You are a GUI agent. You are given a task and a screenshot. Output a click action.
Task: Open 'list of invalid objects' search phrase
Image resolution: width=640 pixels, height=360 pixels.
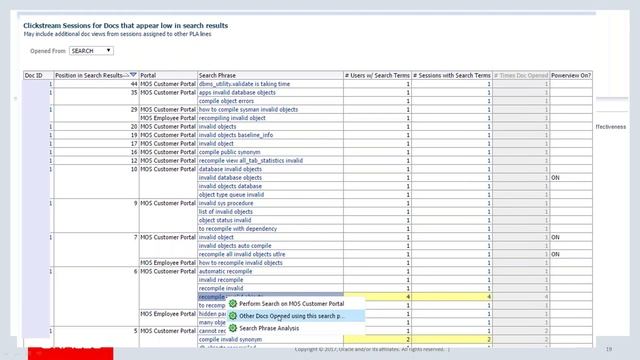point(226,212)
